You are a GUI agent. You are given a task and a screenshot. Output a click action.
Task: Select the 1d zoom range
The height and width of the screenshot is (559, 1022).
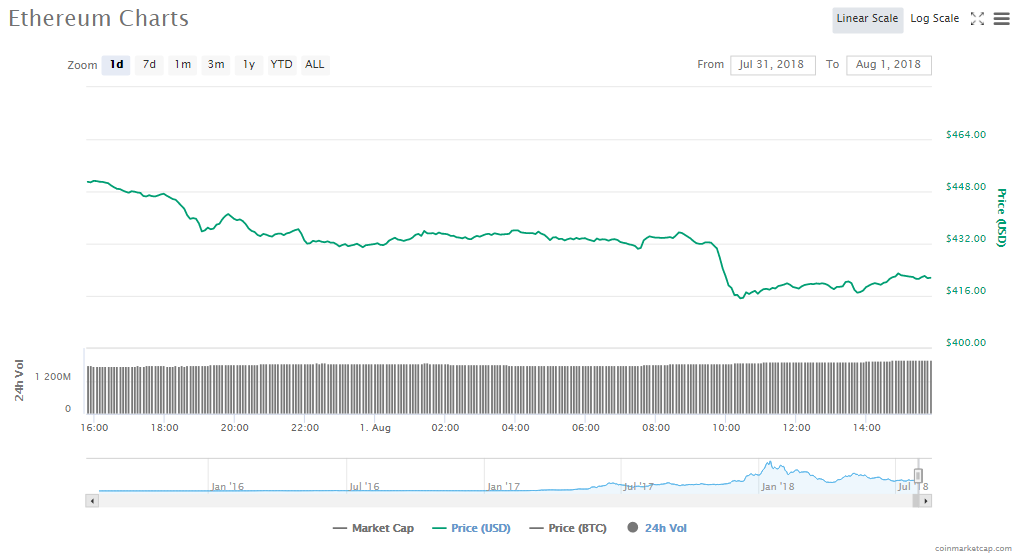coord(116,65)
